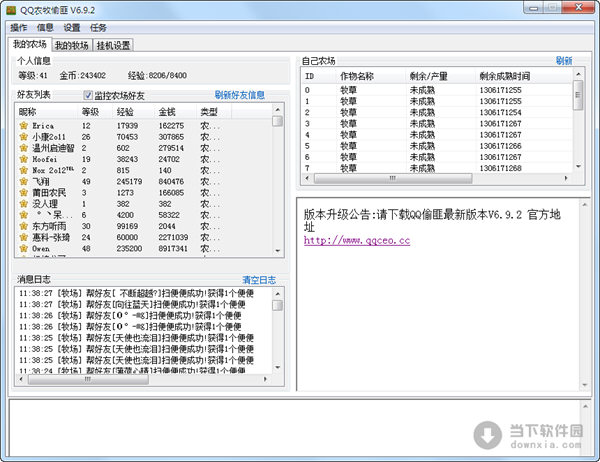Select farm plot row with ID 3
The image size is (600, 462).
tap(437, 124)
